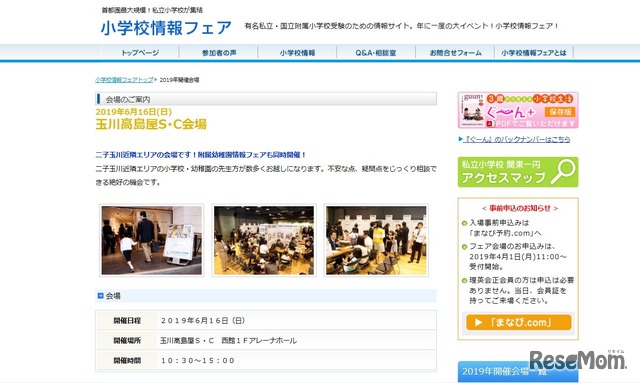Click the orange 「まなび.com」 button

pyautogui.click(x=518, y=322)
